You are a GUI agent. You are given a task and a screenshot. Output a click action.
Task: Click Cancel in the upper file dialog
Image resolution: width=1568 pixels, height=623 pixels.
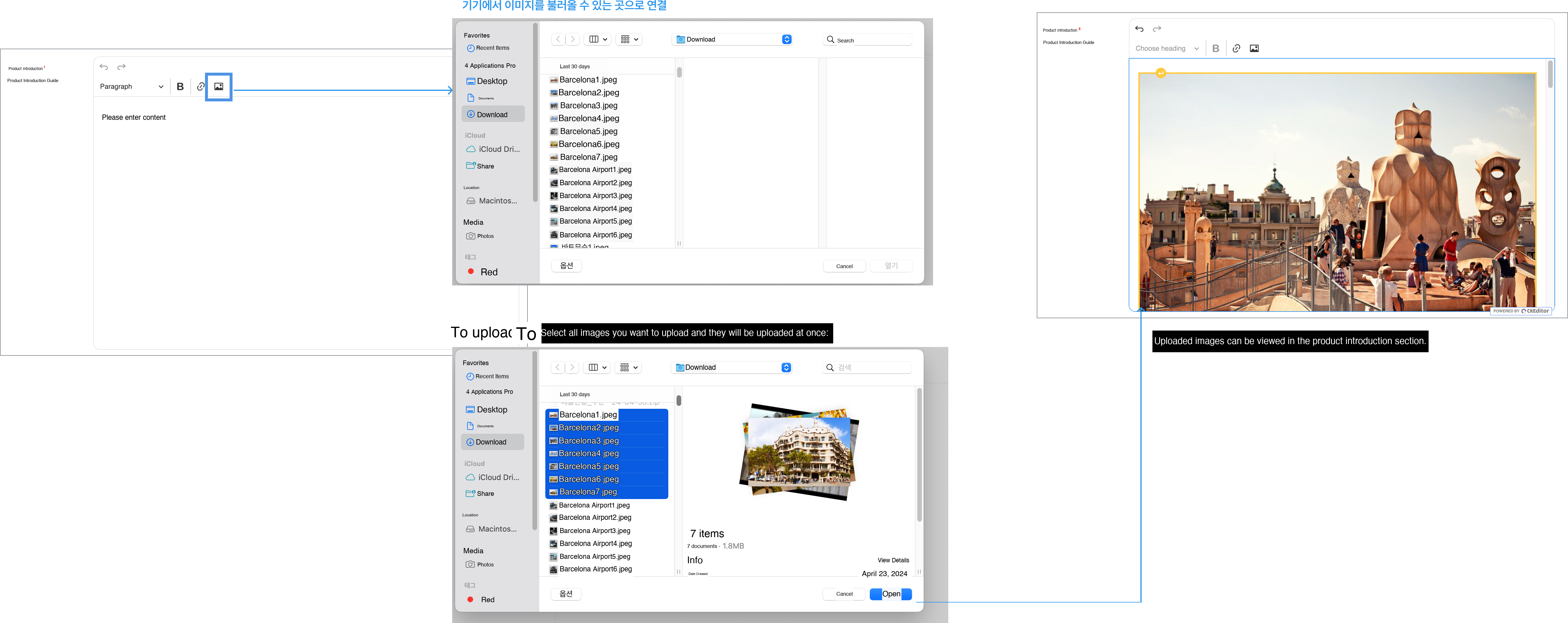844,266
